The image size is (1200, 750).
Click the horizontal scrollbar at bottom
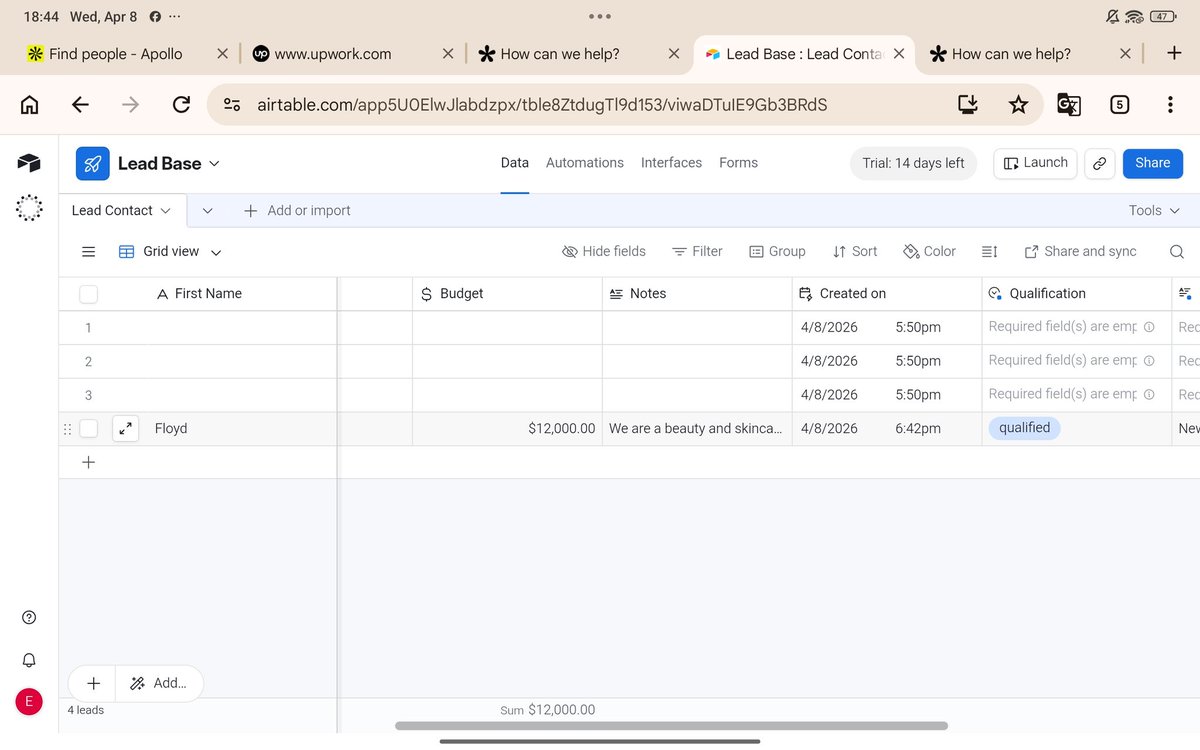(x=671, y=726)
